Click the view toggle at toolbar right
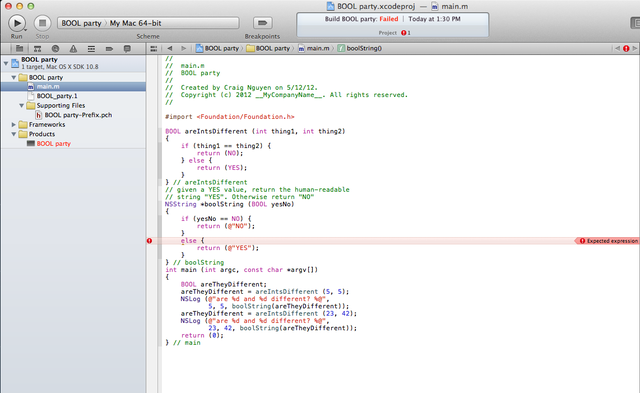Screen dimensions: 640x393 click(x=635, y=23)
